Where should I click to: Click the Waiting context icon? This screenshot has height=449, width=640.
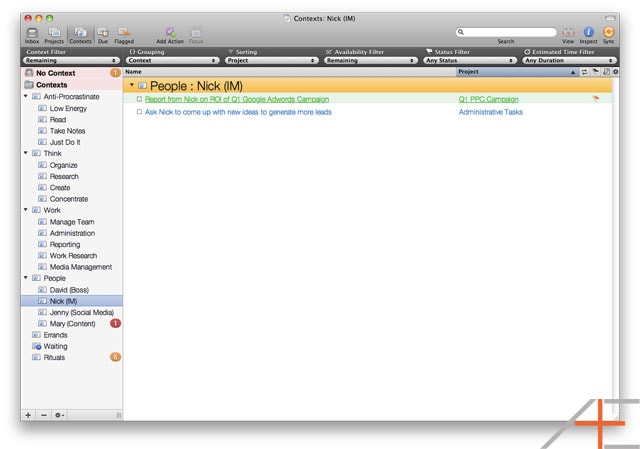(x=37, y=346)
